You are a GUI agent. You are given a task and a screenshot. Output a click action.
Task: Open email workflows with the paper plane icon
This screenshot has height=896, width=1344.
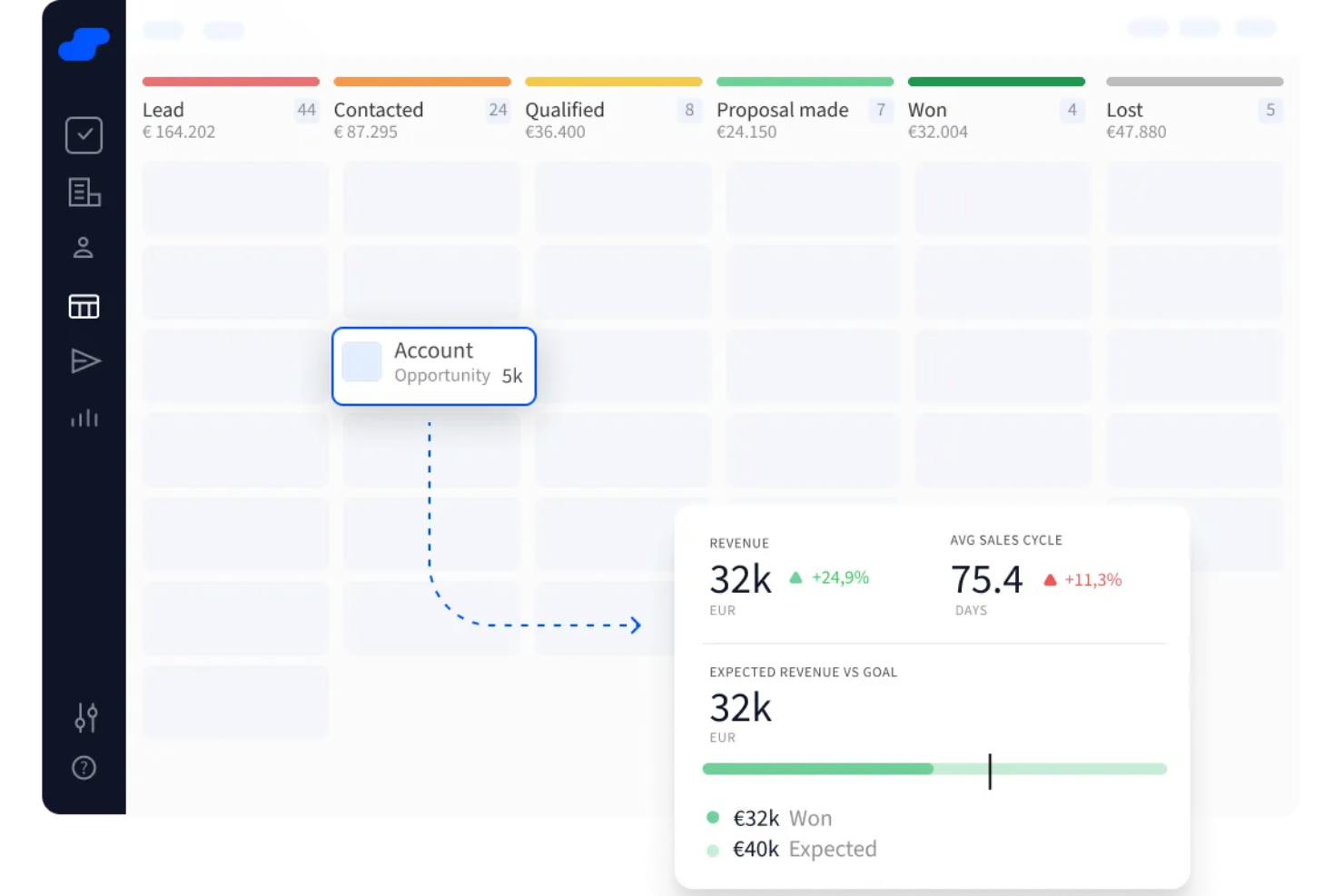coord(84,361)
